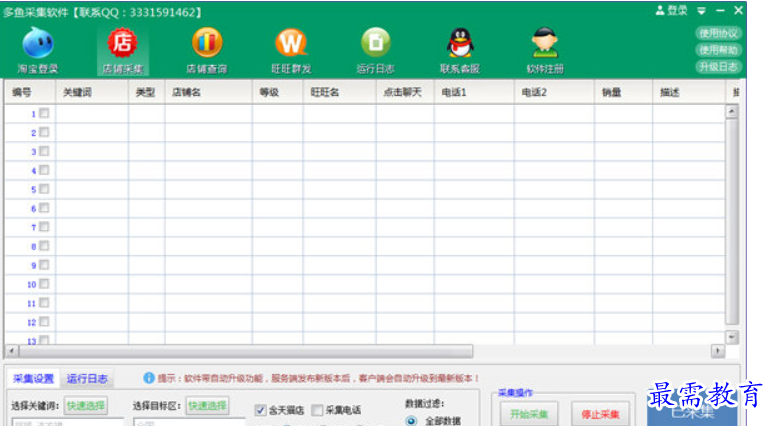The height and width of the screenshot is (426, 771).
Task: Tick the checkbox in row 11
Action: tap(44, 303)
